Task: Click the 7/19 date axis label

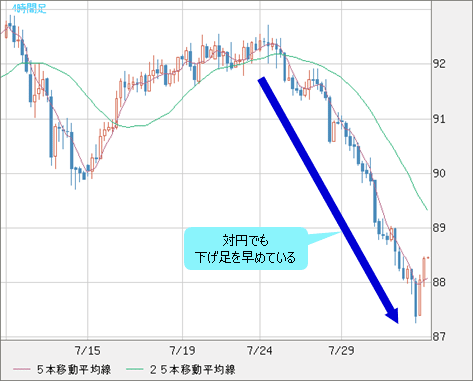Action: coord(182,351)
